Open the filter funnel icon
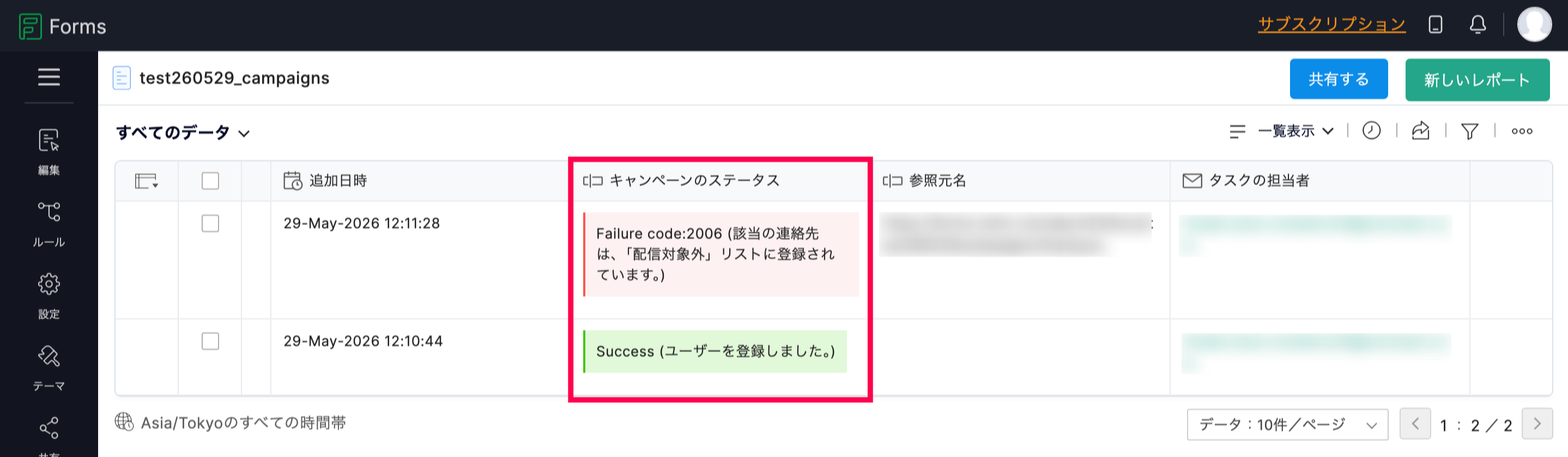Viewport: 1568px width, 457px height. point(1469,131)
